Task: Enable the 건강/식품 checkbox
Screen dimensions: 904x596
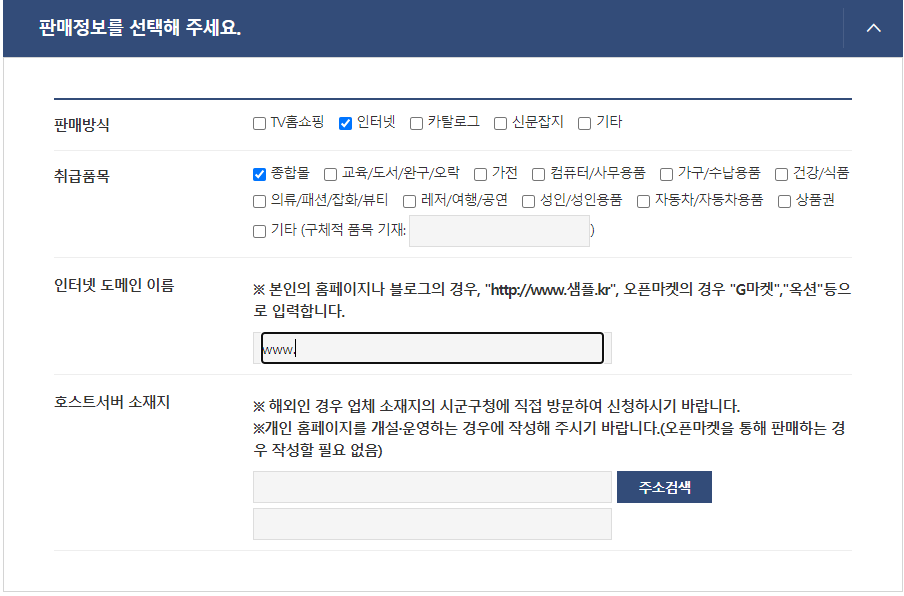Action: [781, 174]
